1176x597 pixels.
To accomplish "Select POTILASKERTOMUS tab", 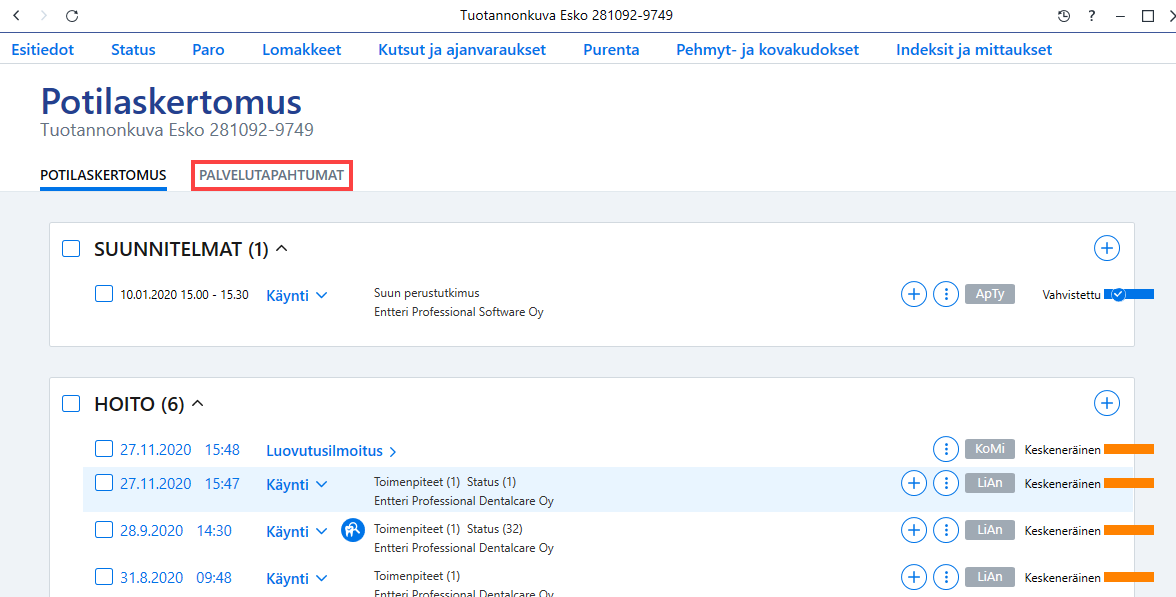I will coord(104,175).
